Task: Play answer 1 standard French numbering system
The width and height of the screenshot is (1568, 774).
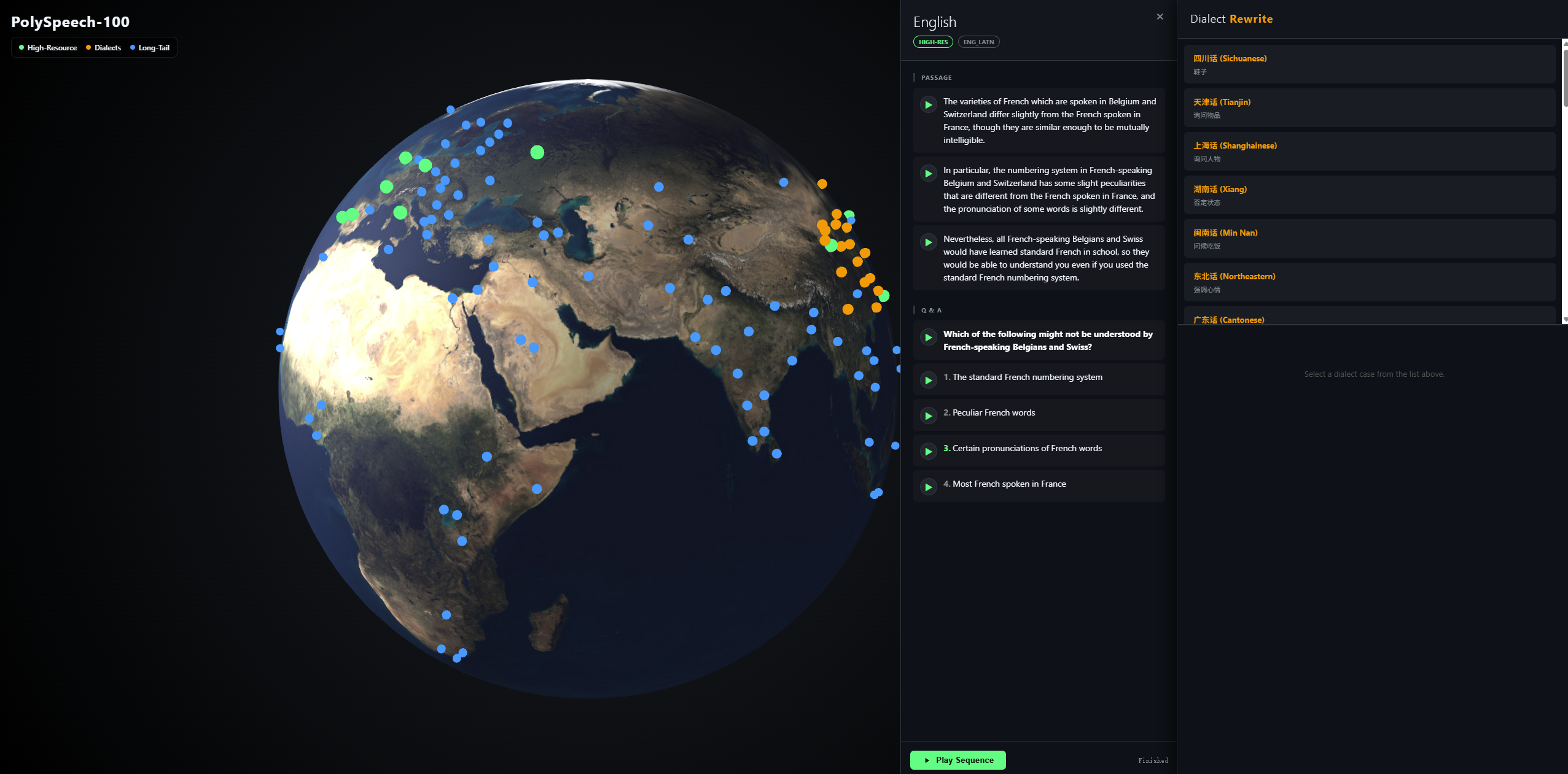Action: 928,381
